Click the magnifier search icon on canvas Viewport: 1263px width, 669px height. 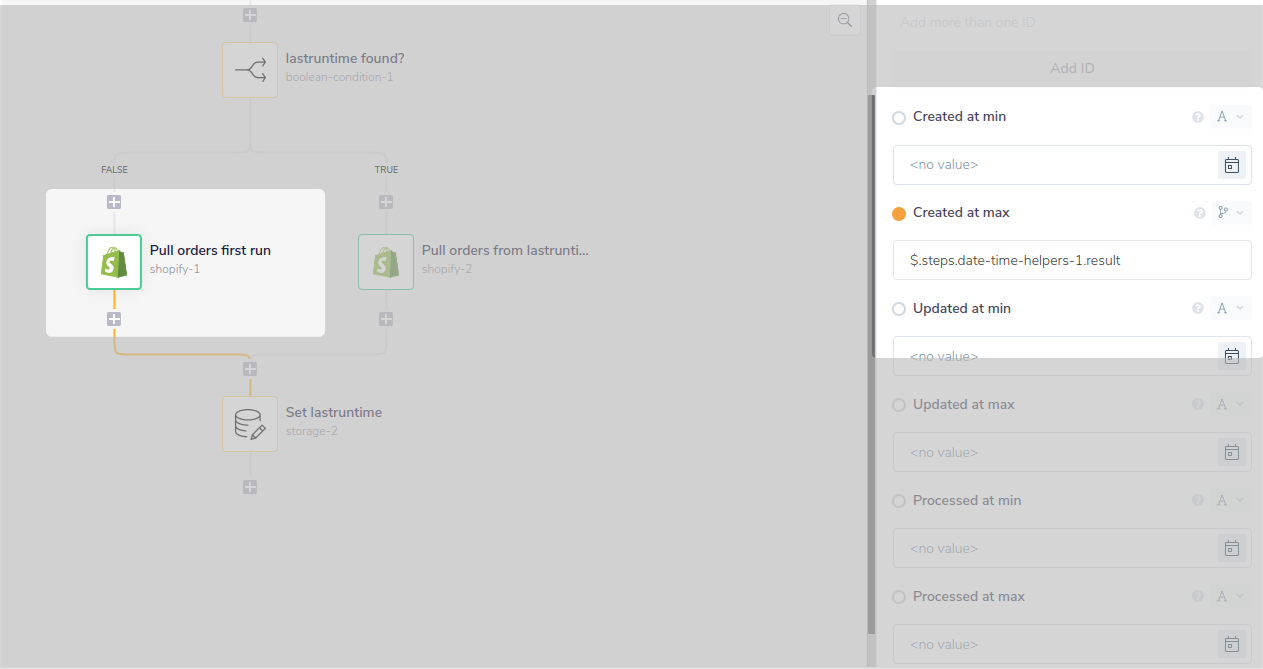pos(845,21)
